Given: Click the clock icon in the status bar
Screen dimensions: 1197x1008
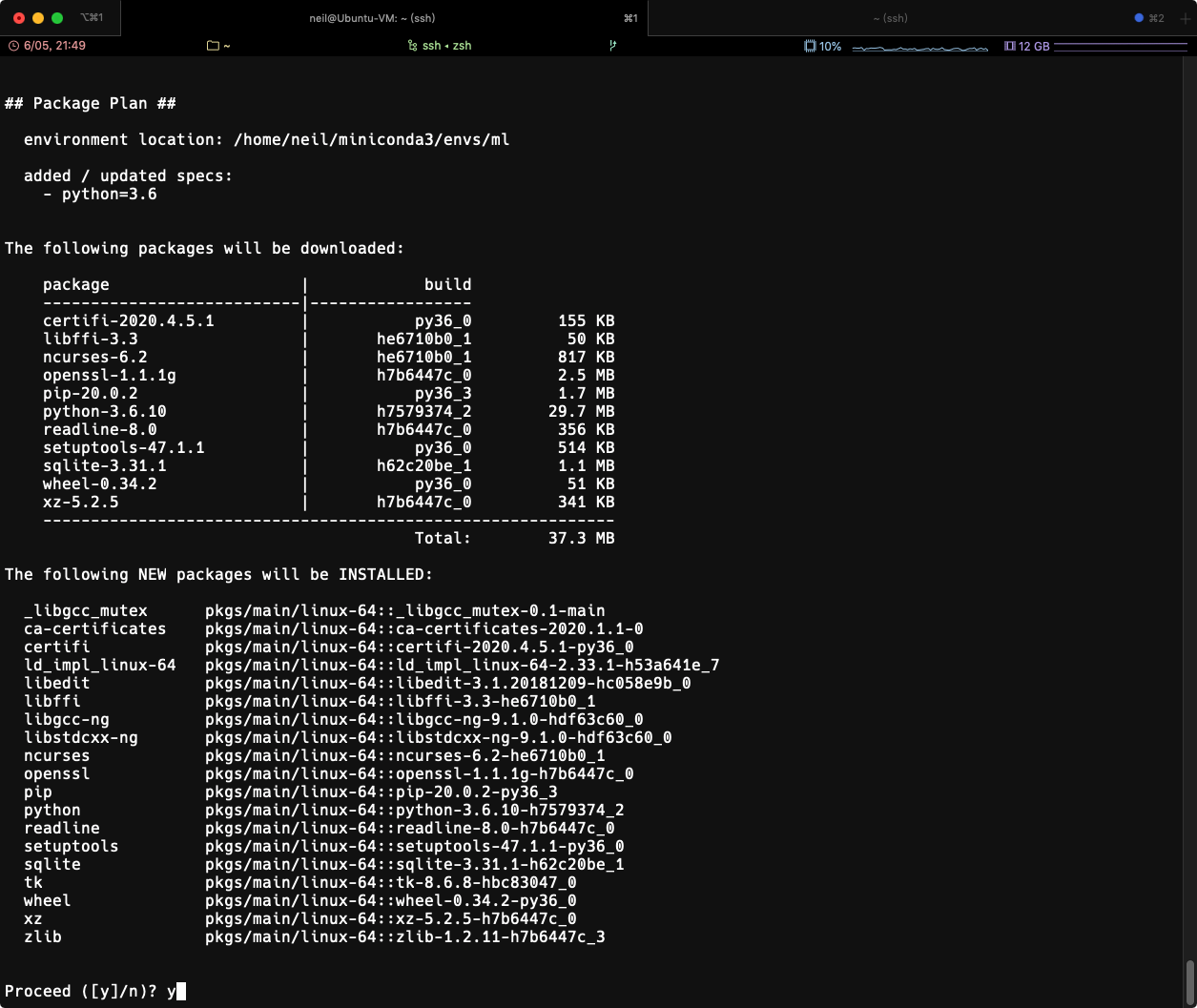Looking at the screenshot, I should 13,46.
